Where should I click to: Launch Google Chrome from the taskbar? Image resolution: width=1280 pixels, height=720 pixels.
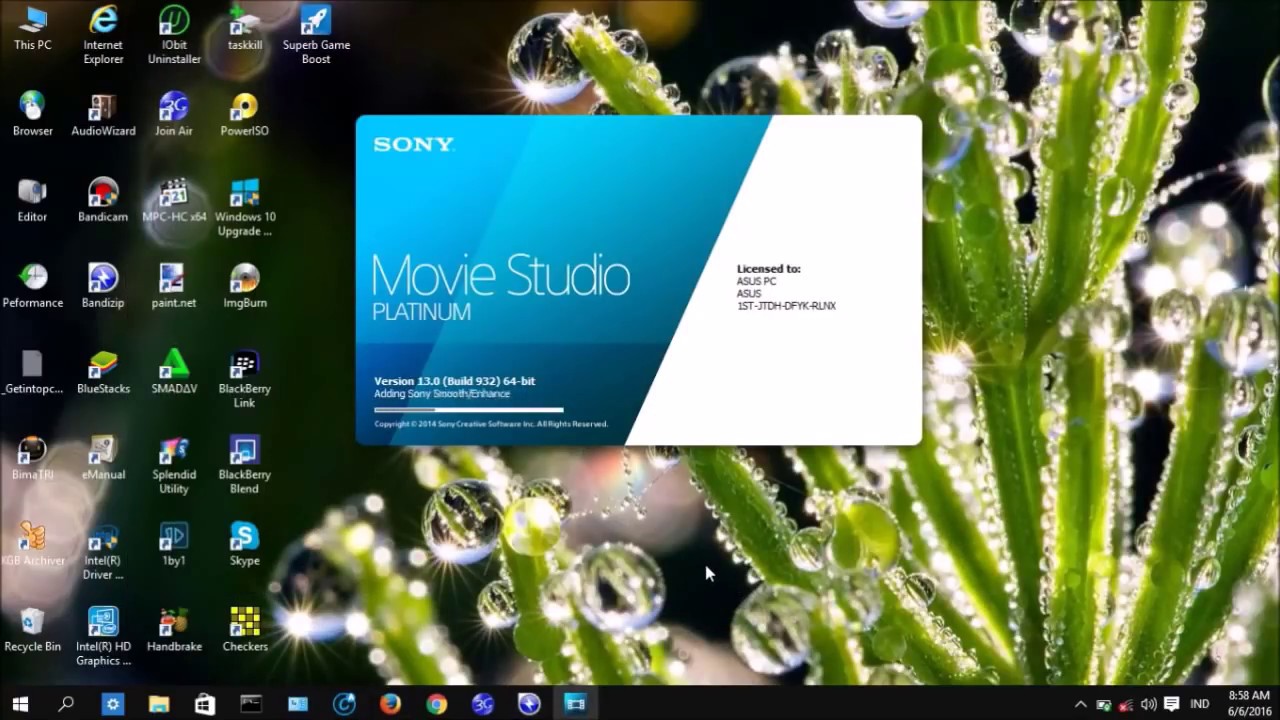[436, 704]
